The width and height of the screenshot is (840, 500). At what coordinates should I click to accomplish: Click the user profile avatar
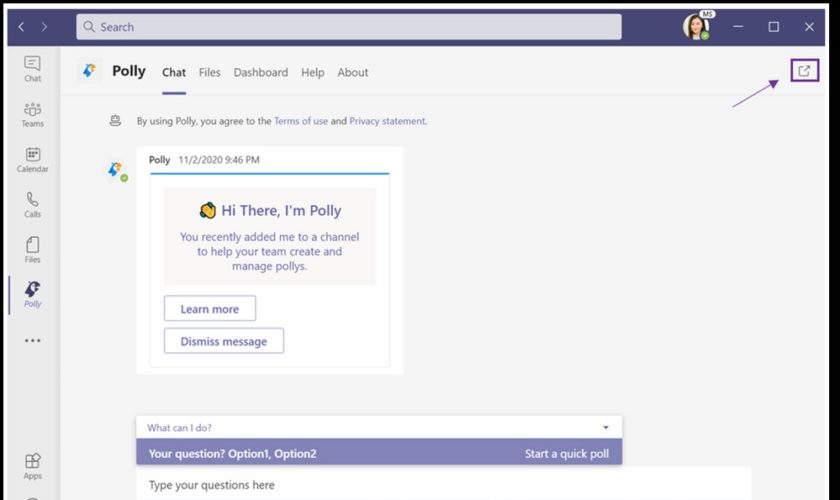click(696, 27)
